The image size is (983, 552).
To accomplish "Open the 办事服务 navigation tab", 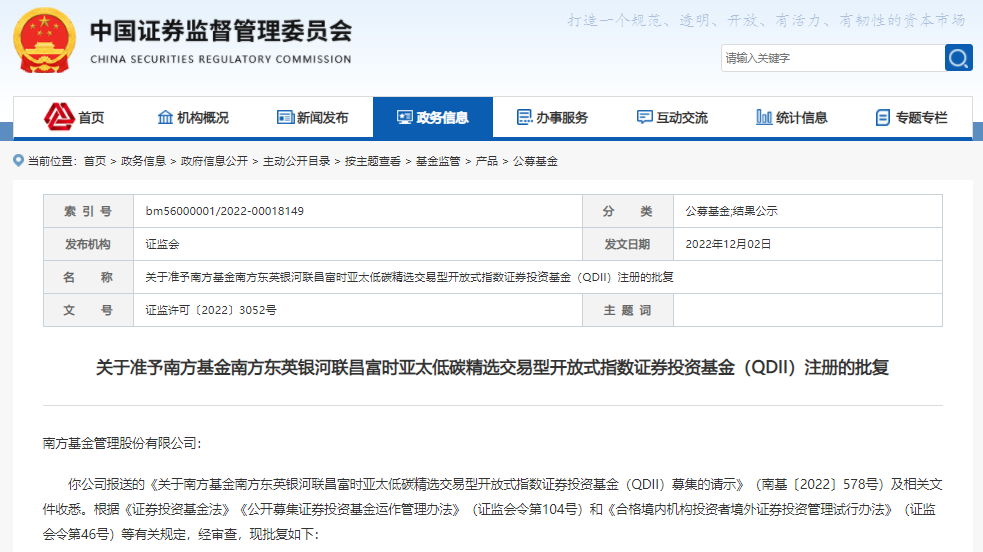I will [552, 117].
